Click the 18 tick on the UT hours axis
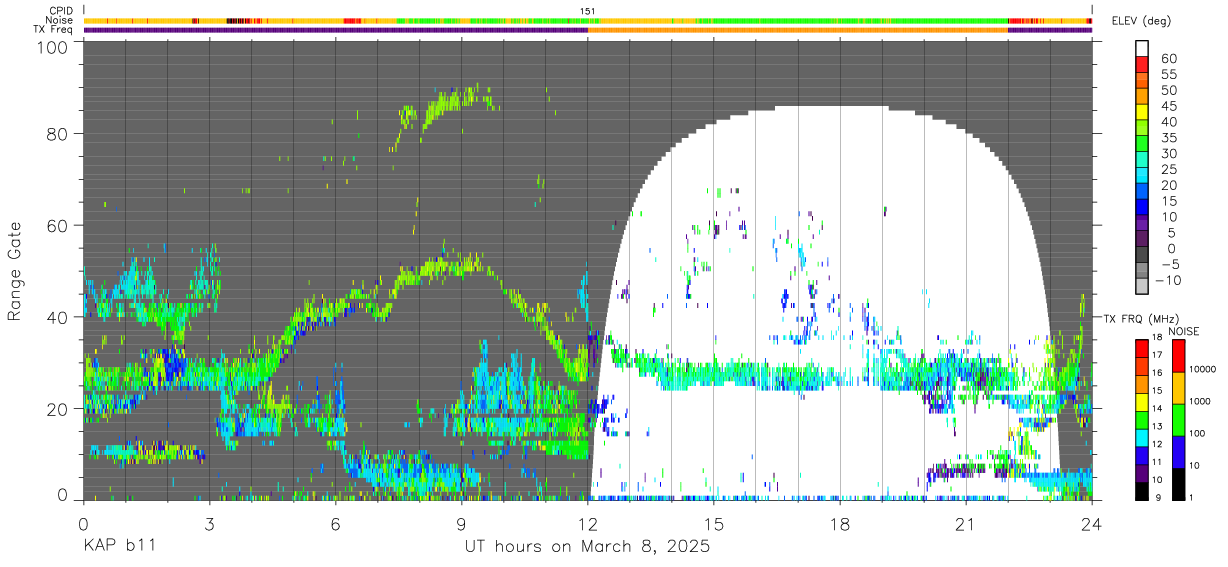The width and height of the screenshot is (1228, 567). pos(839,523)
